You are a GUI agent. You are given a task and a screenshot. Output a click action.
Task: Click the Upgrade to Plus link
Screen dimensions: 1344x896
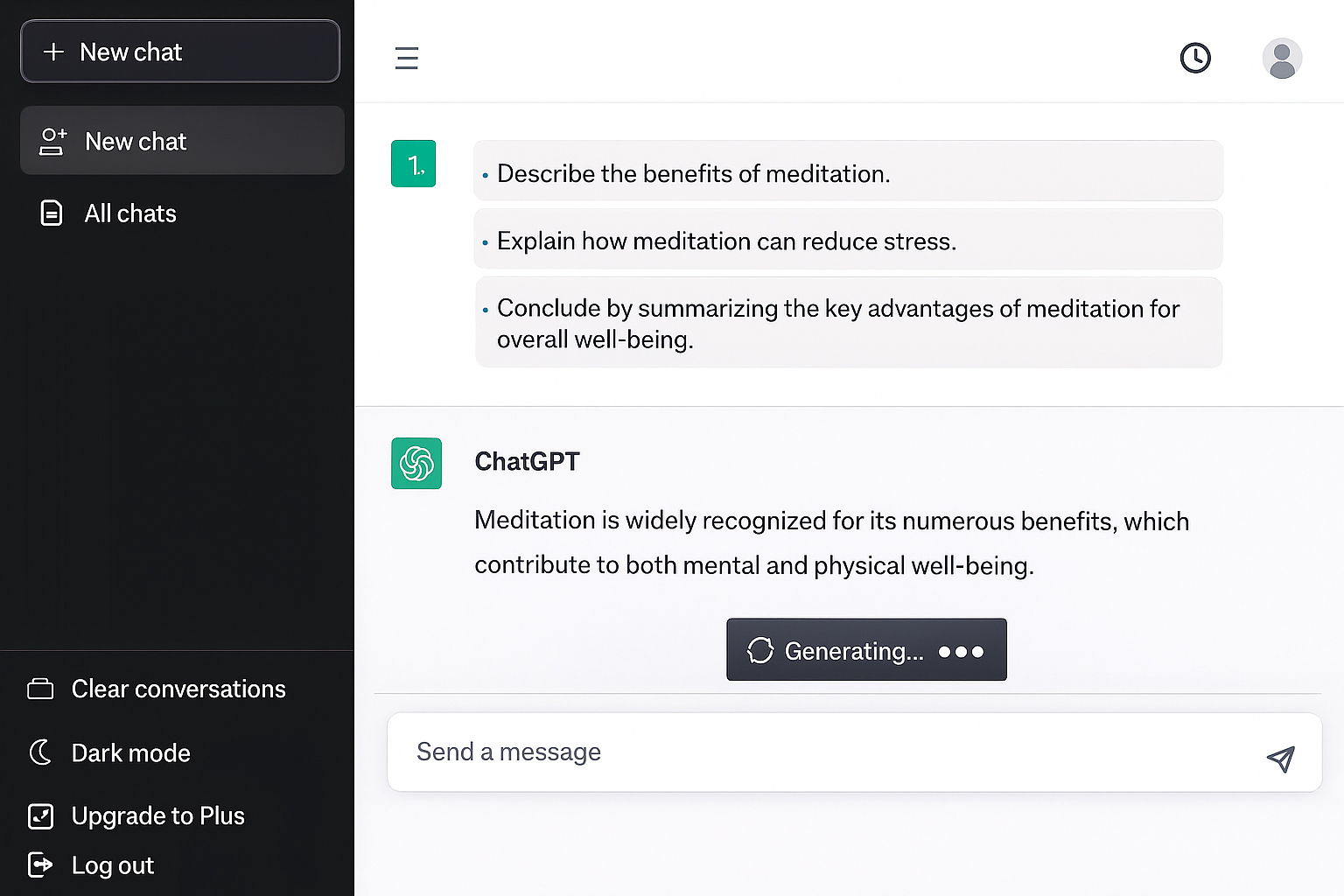pyautogui.click(x=158, y=815)
